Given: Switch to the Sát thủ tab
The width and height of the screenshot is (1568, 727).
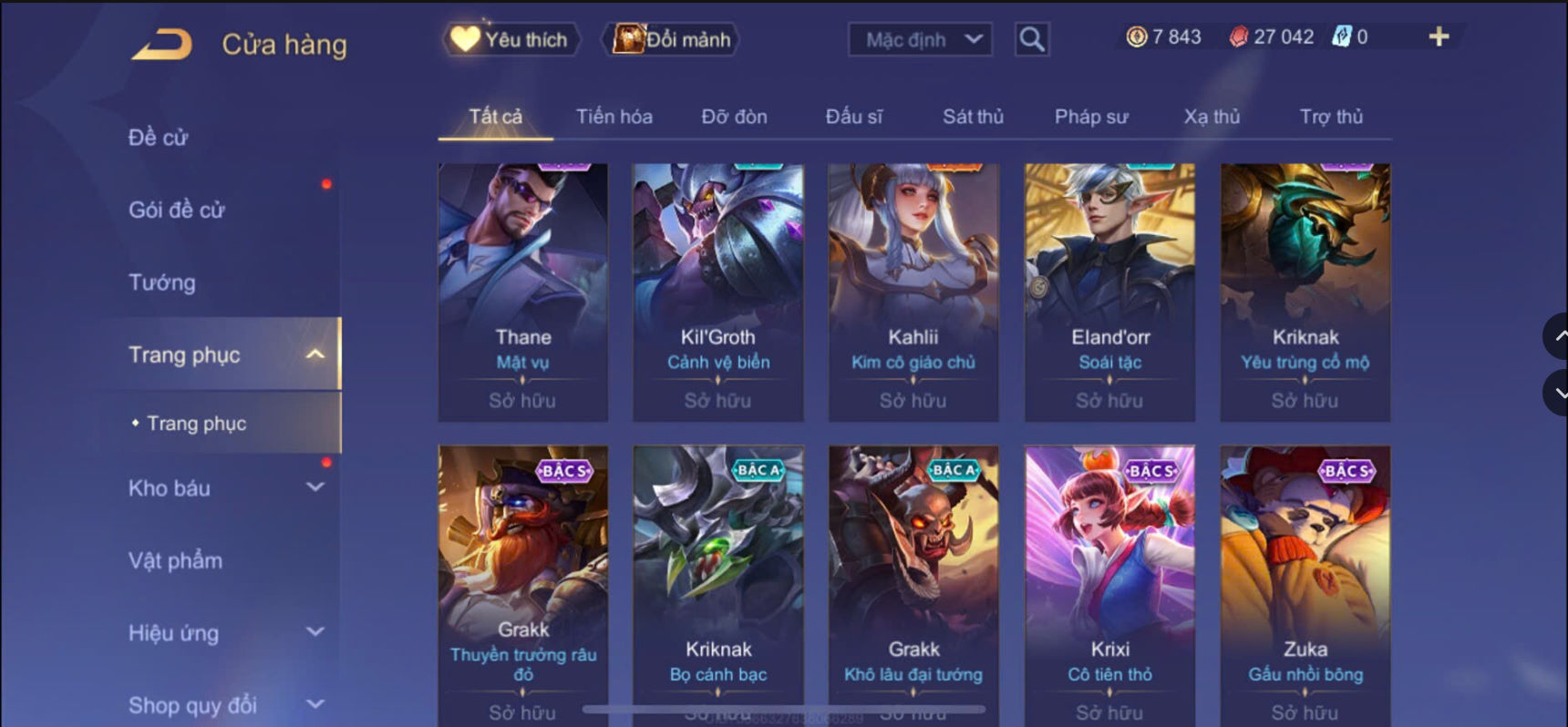Looking at the screenshot, I should (x=973, y=117).
